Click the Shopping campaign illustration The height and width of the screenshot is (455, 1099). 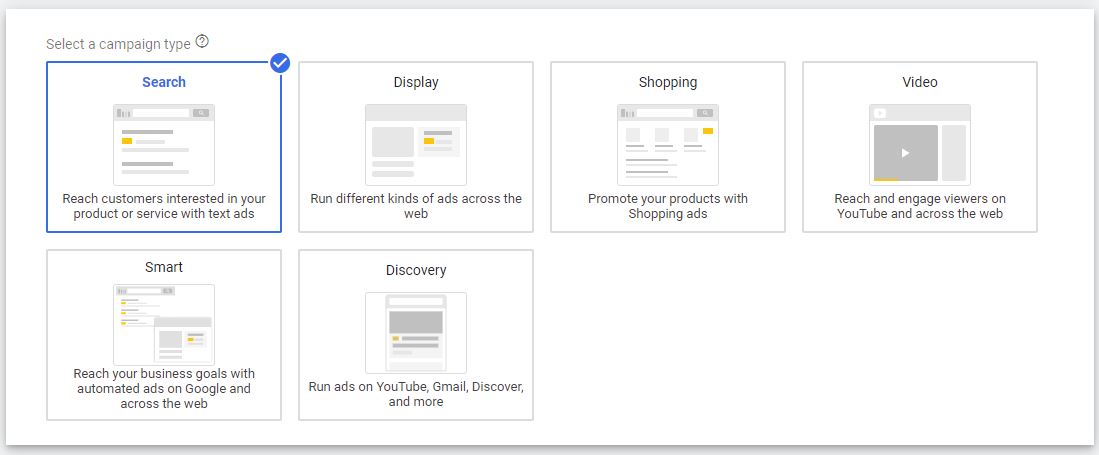[x=668, y=145]
